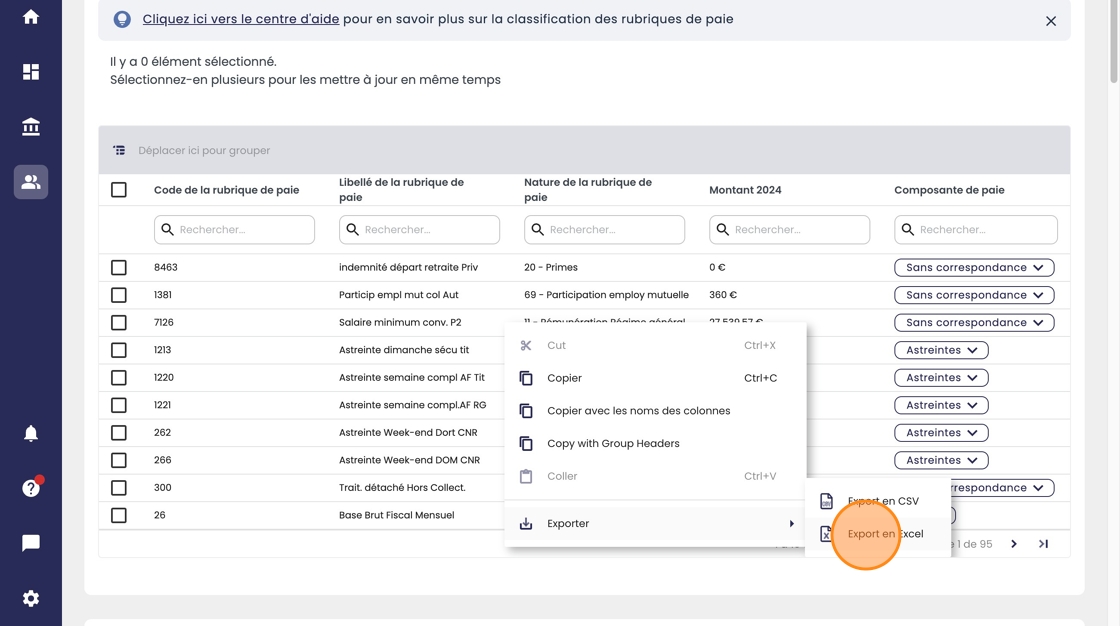Image resolution: width=1120 pixels, height=626 pixels.
Task: Select Export en CSV option
Action: click(x=882, y=501)
